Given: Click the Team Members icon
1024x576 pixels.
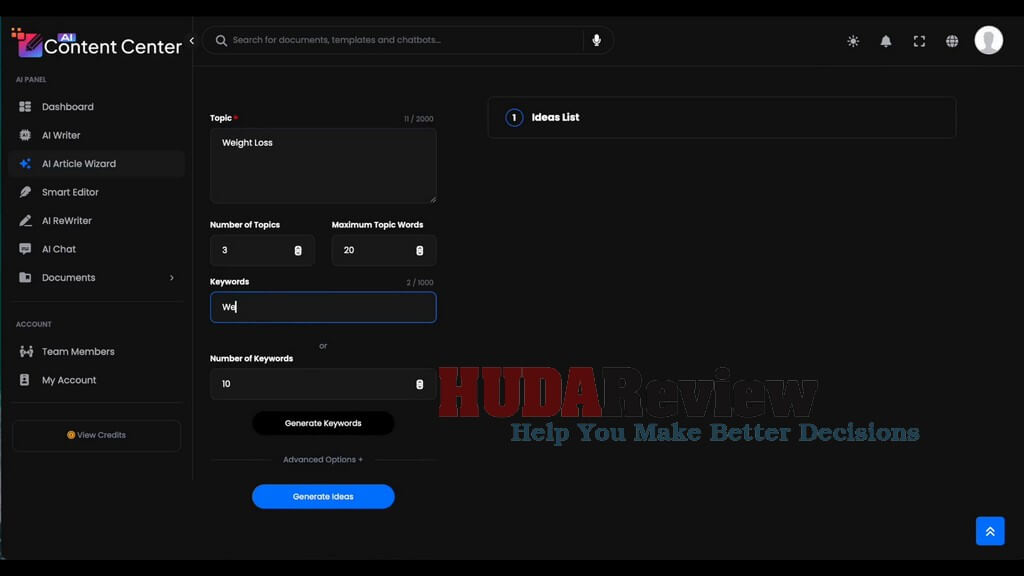Looking at the screenshot, I should (26, 351).
